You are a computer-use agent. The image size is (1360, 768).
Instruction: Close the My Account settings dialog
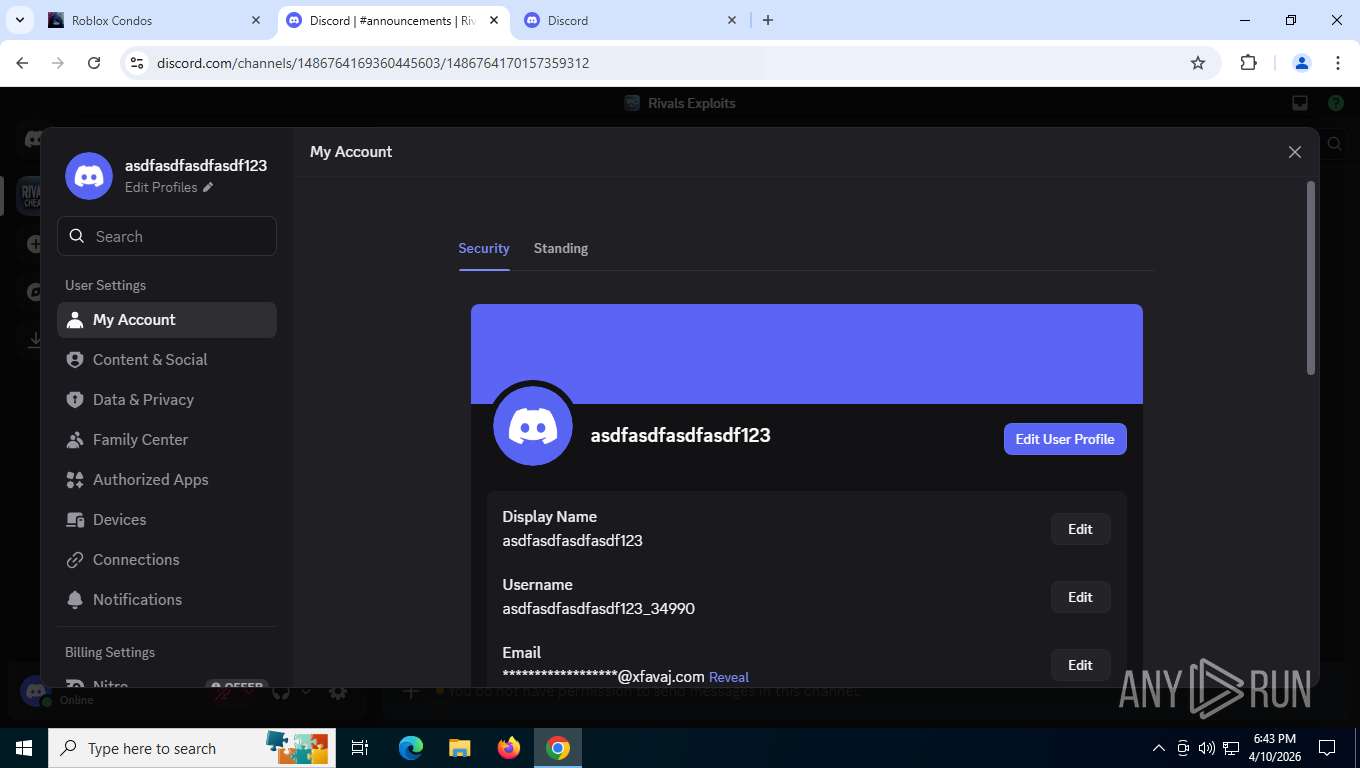pyautogui.click(x=1295, y=152)
